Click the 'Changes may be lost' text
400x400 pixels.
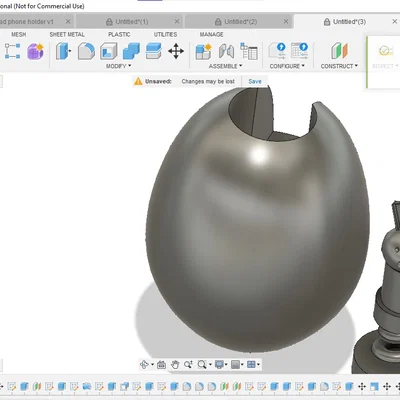[x=208, y=81]
